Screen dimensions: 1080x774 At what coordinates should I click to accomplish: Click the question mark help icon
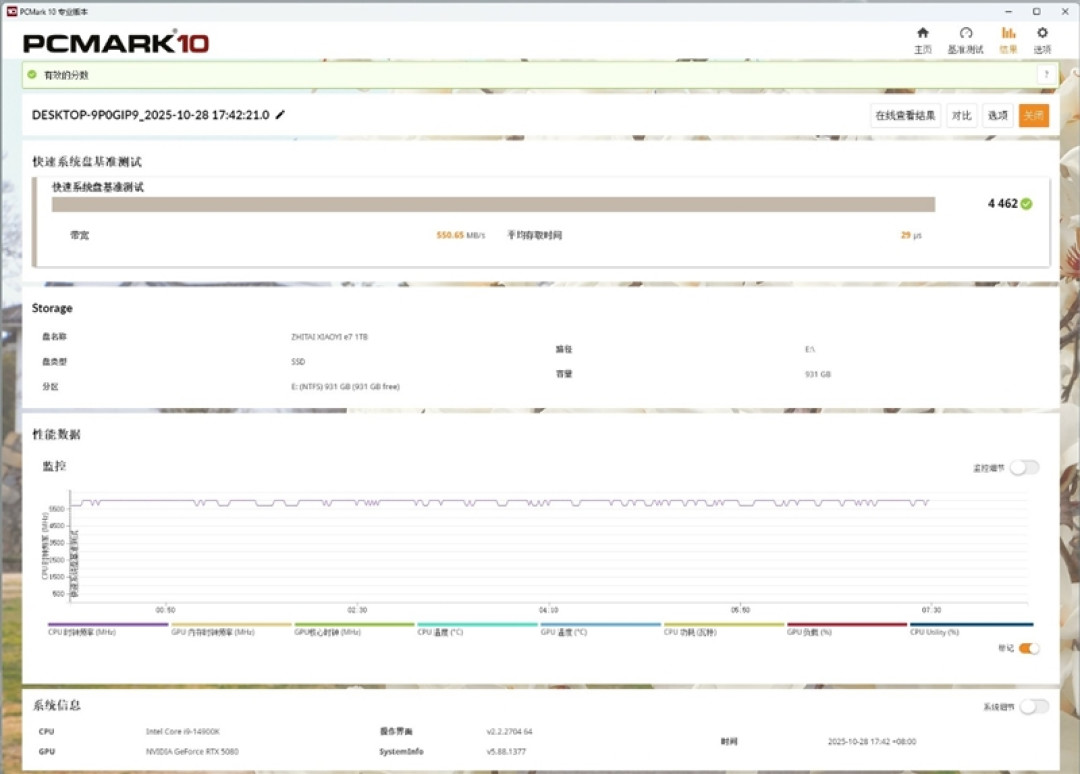click(x=1046, y=74)
